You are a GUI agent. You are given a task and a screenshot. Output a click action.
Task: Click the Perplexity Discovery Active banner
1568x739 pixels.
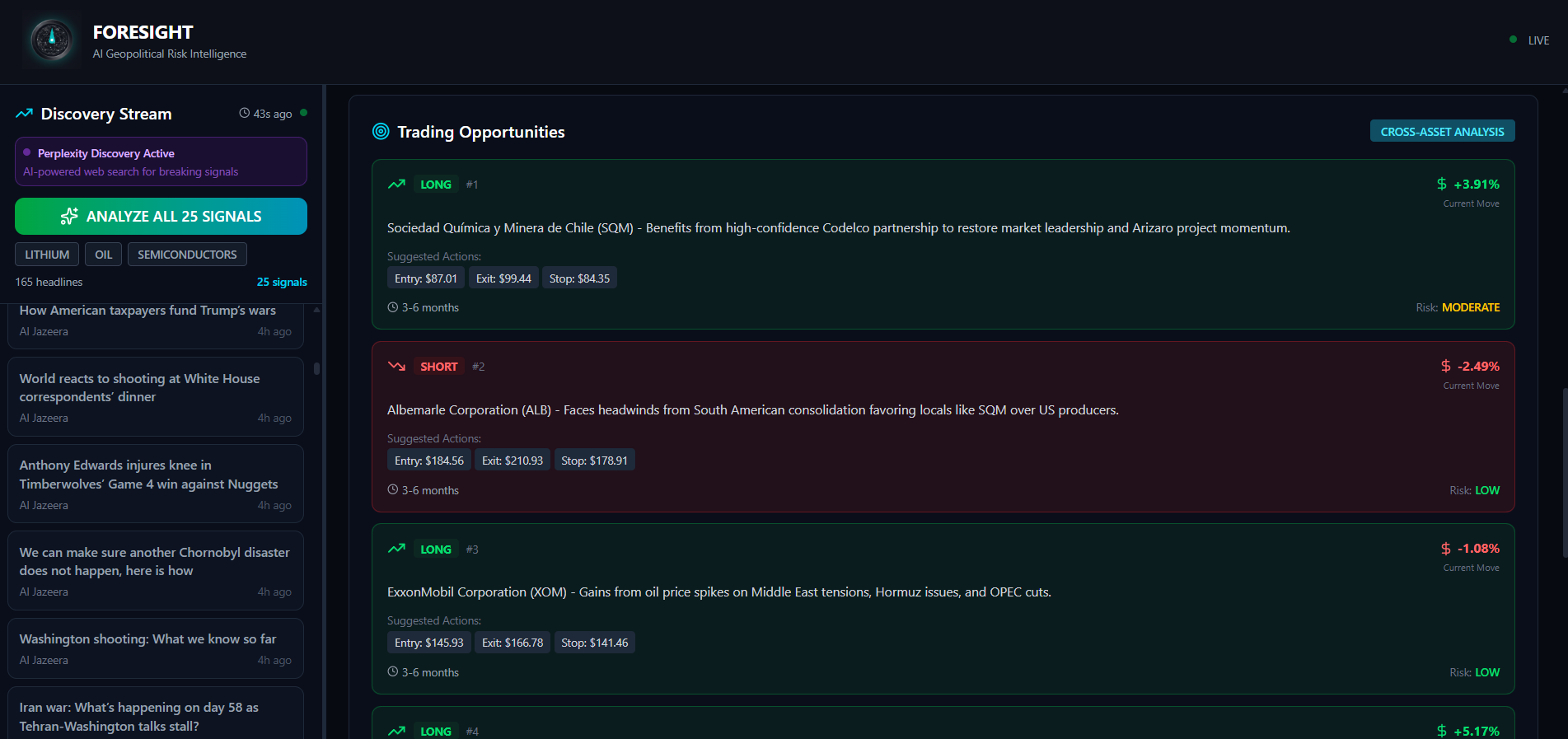click(x=161, y=161)
